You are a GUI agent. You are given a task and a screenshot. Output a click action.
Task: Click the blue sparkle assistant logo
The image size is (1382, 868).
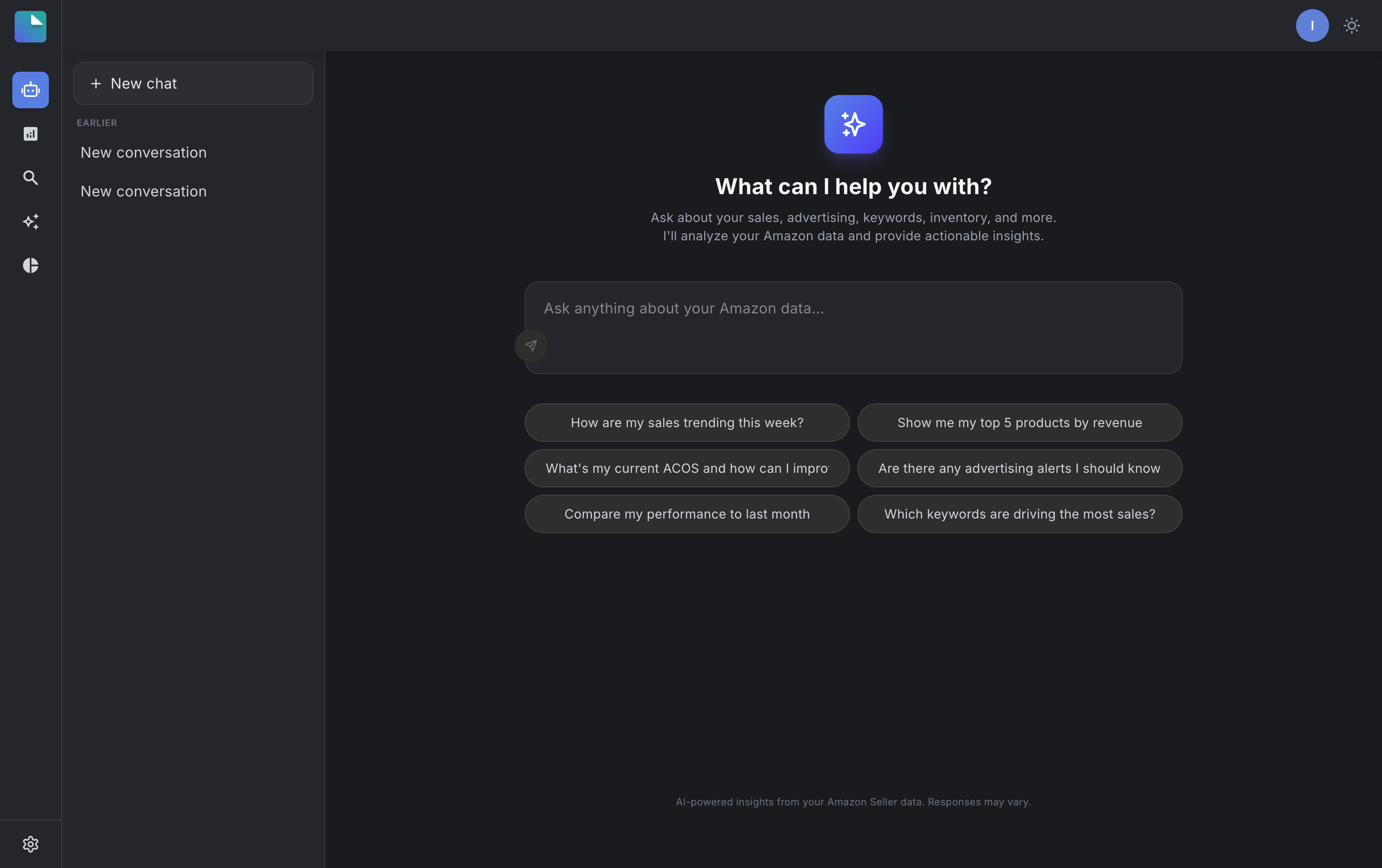853,124
